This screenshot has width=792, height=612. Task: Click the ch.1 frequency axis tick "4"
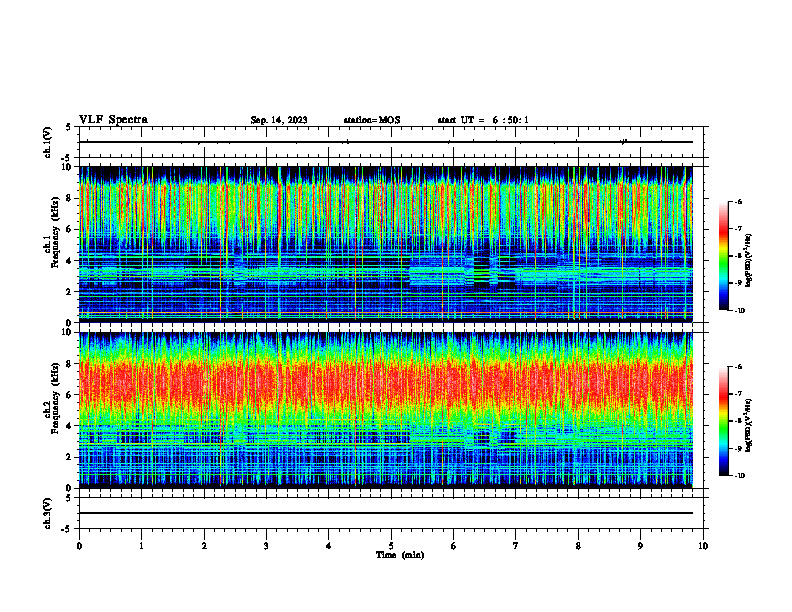click(70, 261)
